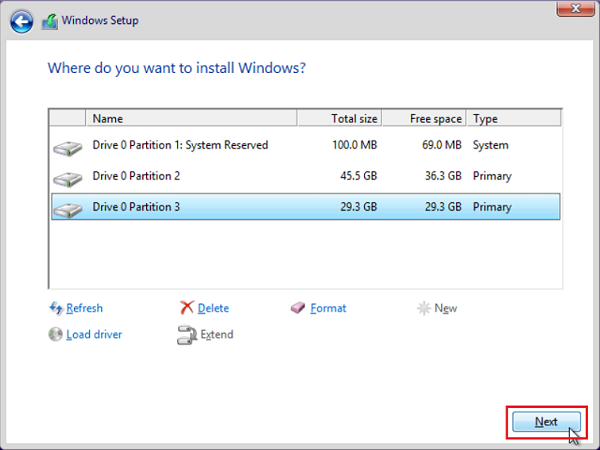Click the Load driver disc icon
This screenshot has width=600, height=450.
(x=55, y=334)
